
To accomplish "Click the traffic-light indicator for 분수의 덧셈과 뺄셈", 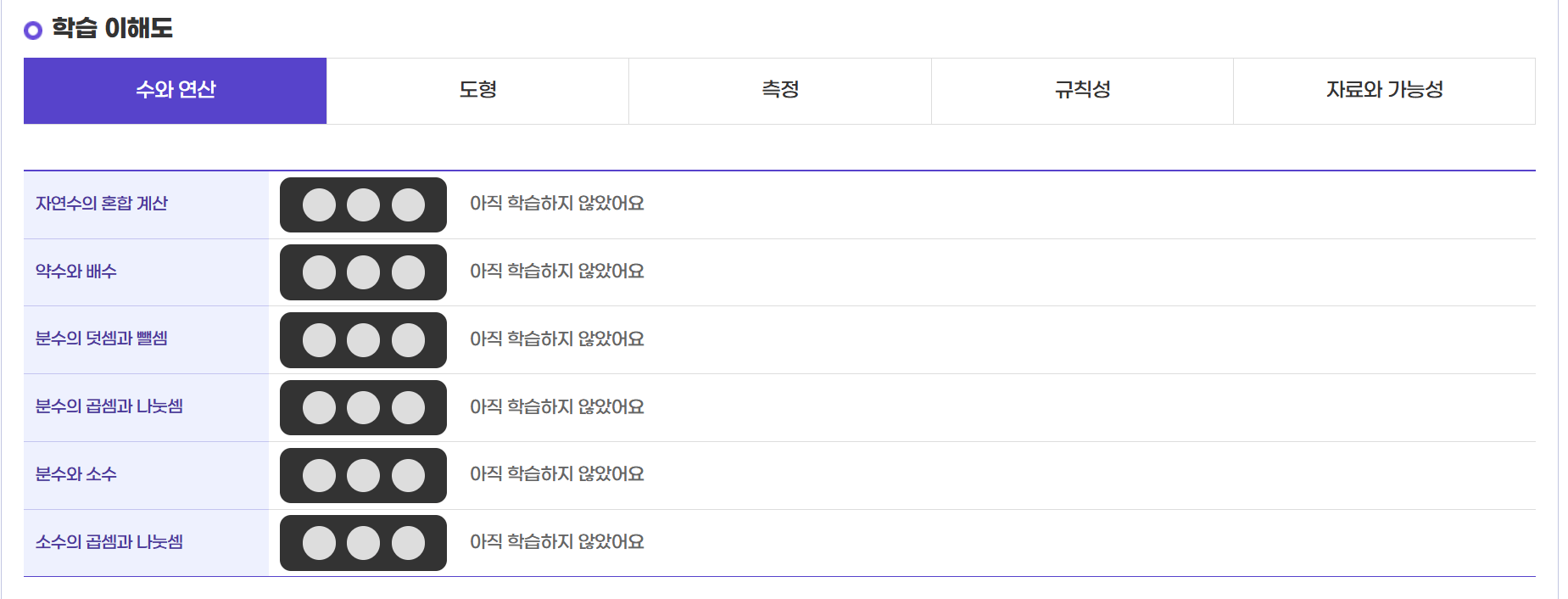I will 363,339.
